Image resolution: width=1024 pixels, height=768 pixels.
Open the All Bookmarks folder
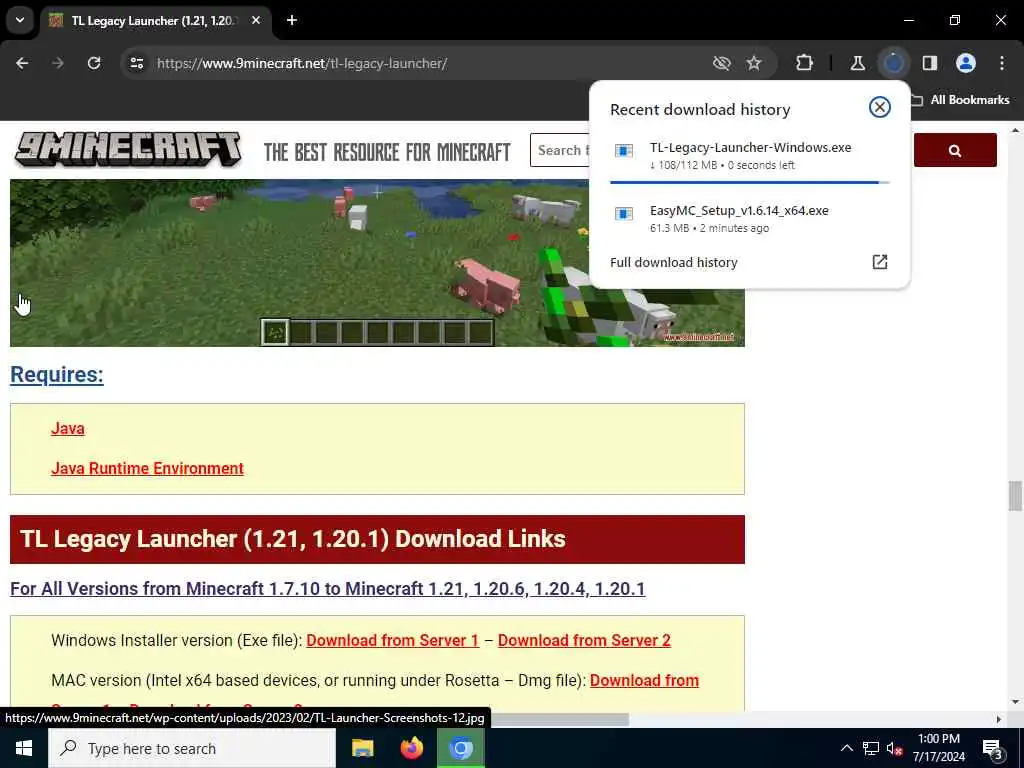click(961, 100)
